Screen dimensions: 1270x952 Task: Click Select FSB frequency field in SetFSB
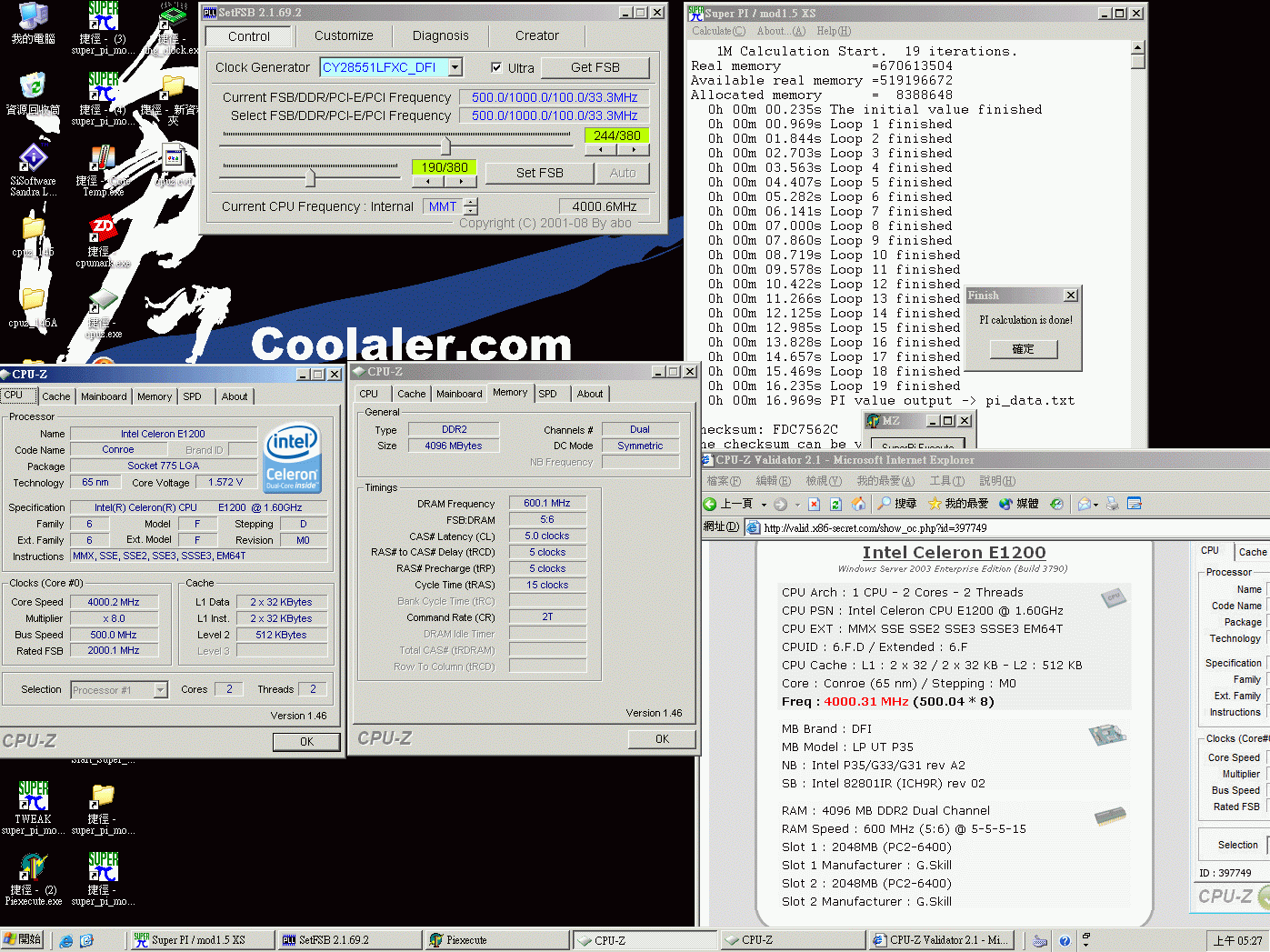point(555,115)
